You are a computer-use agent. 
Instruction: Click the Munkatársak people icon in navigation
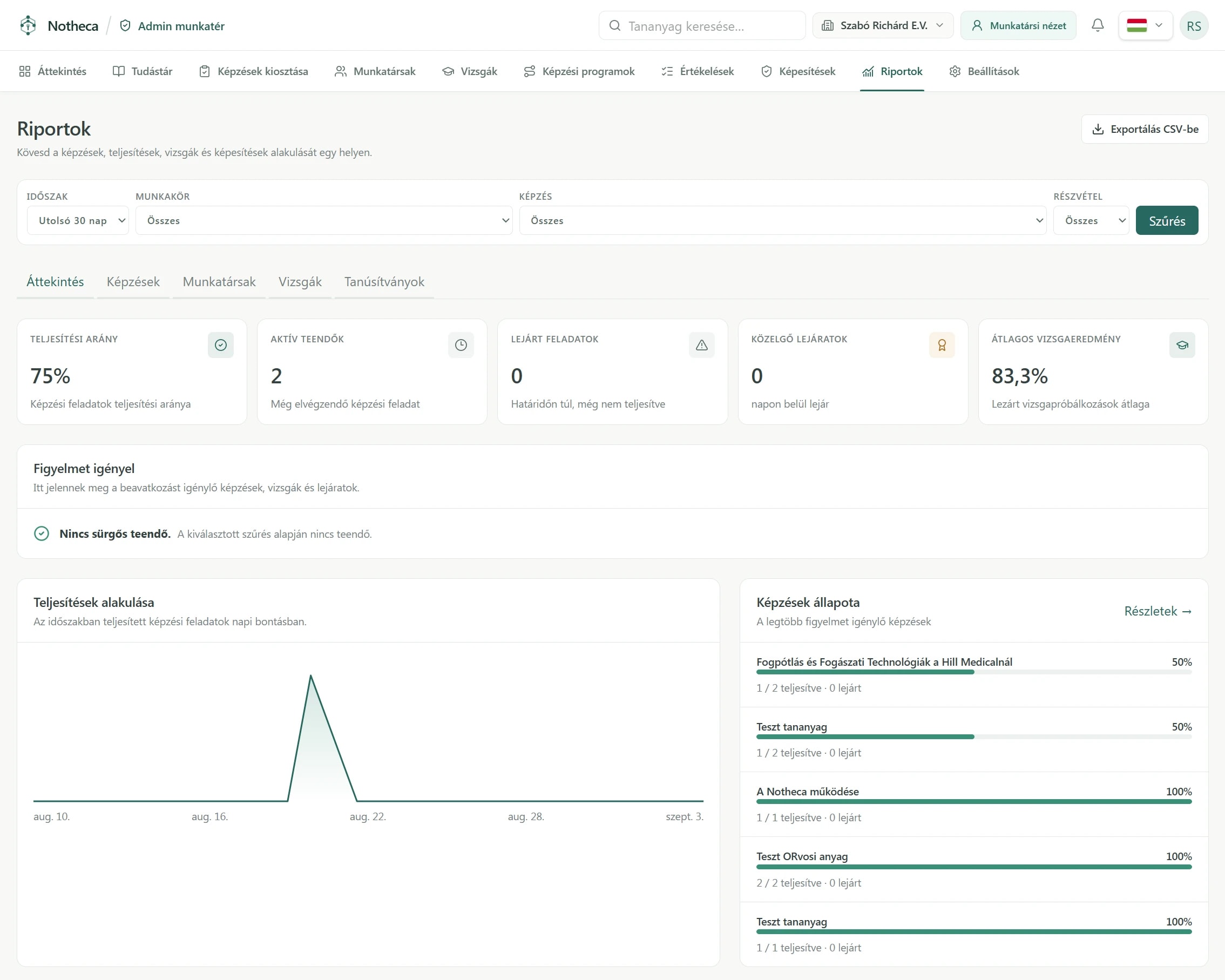340,71
